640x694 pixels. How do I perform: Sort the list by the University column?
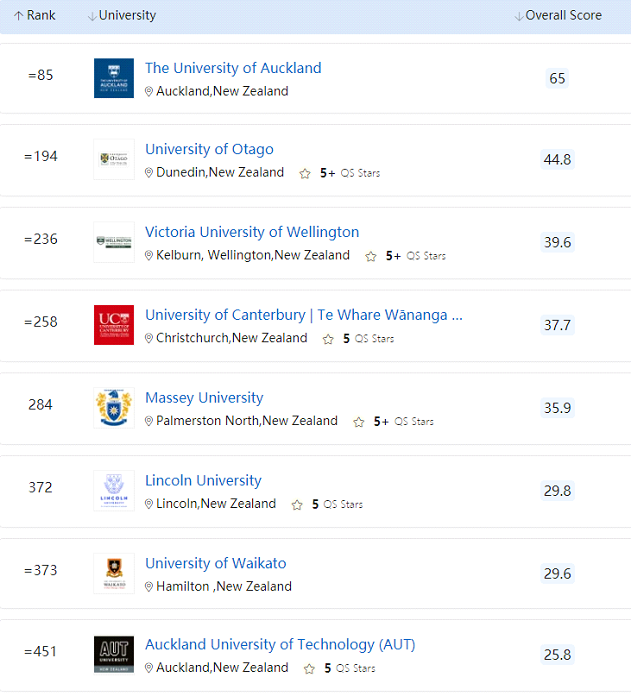point(122,15)
